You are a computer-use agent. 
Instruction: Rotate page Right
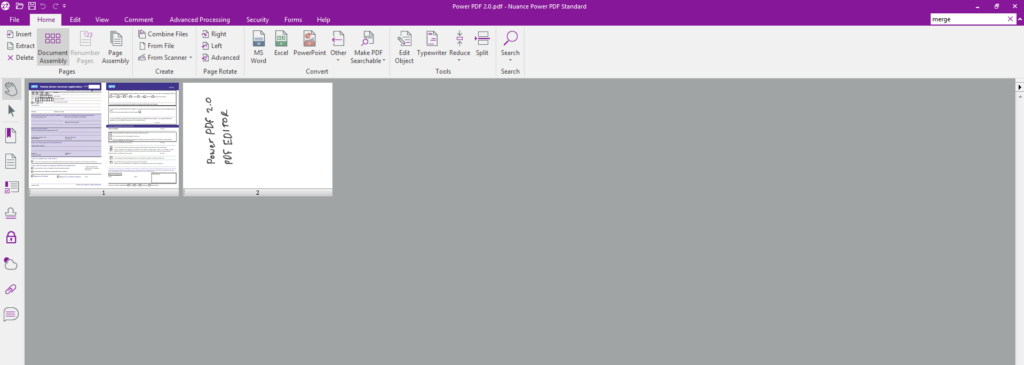(x=214, y=34)
